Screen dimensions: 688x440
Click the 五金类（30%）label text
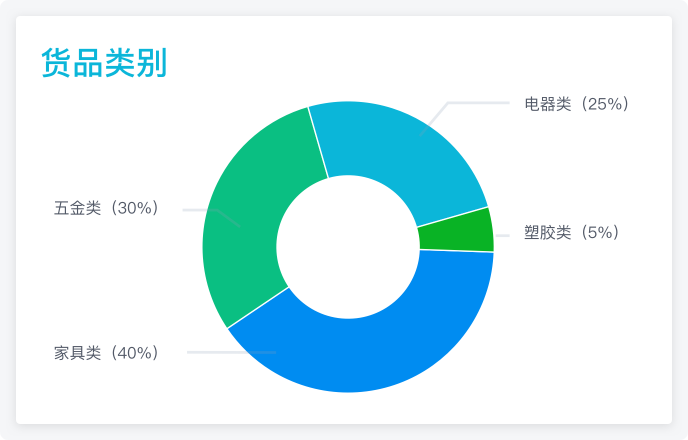coord(107,208)
